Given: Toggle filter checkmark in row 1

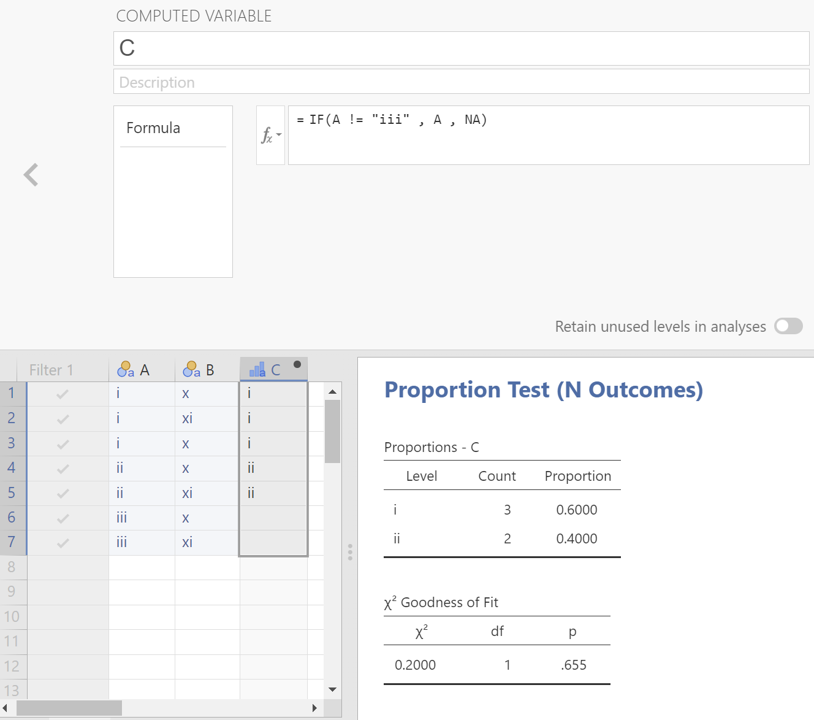Looking at the screenshot, I should pyautogui.click(x=63, y=394).
